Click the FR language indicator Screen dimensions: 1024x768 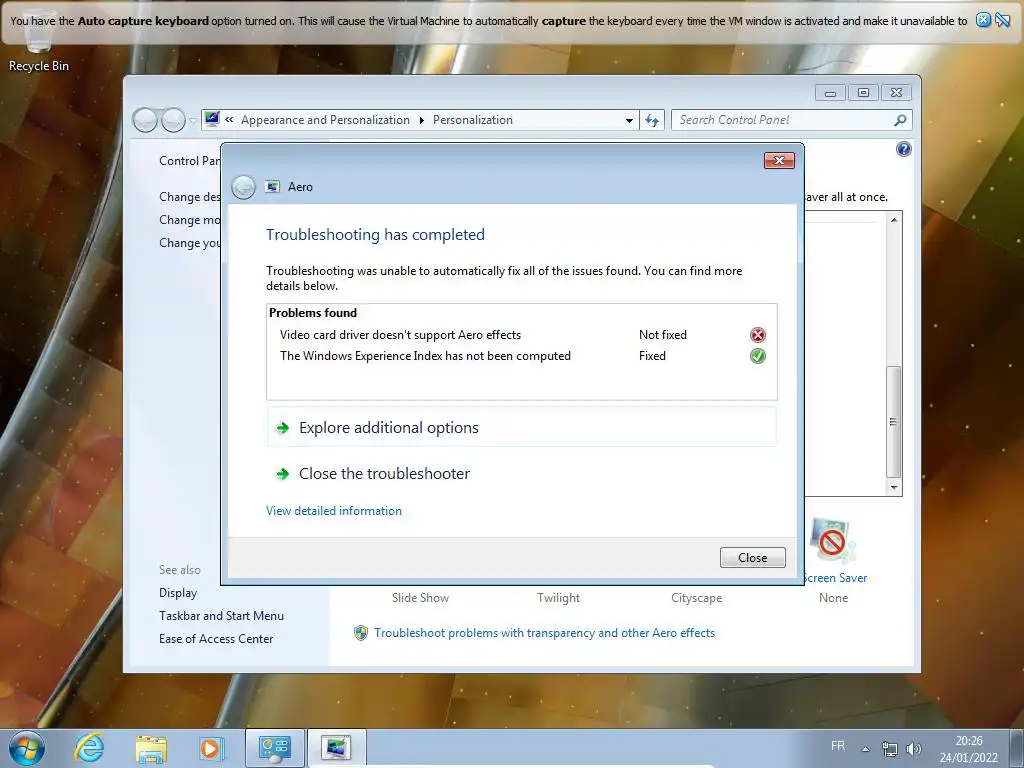[838, 746]
